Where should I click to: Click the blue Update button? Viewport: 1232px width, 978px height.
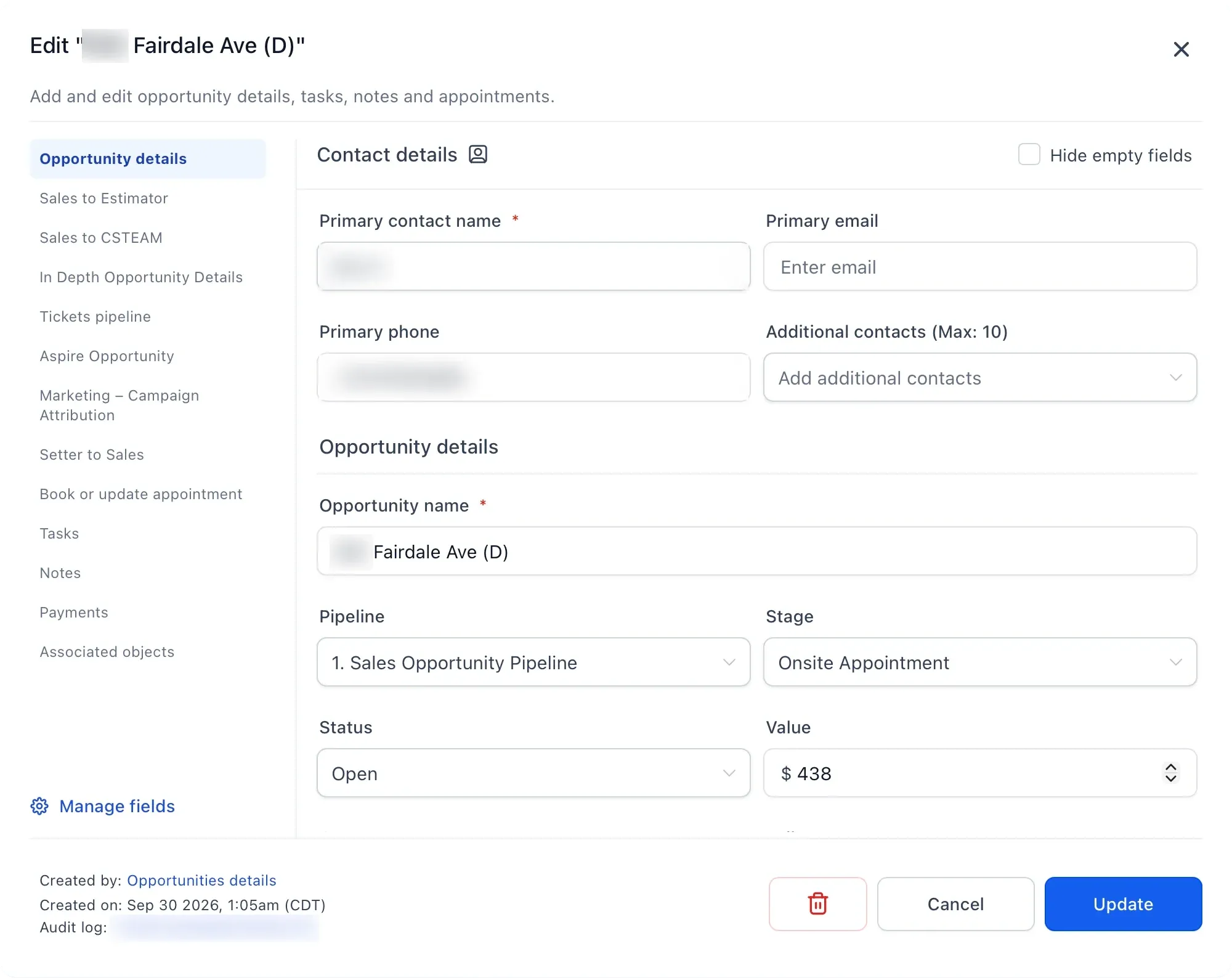click(x=1123, y=903)
